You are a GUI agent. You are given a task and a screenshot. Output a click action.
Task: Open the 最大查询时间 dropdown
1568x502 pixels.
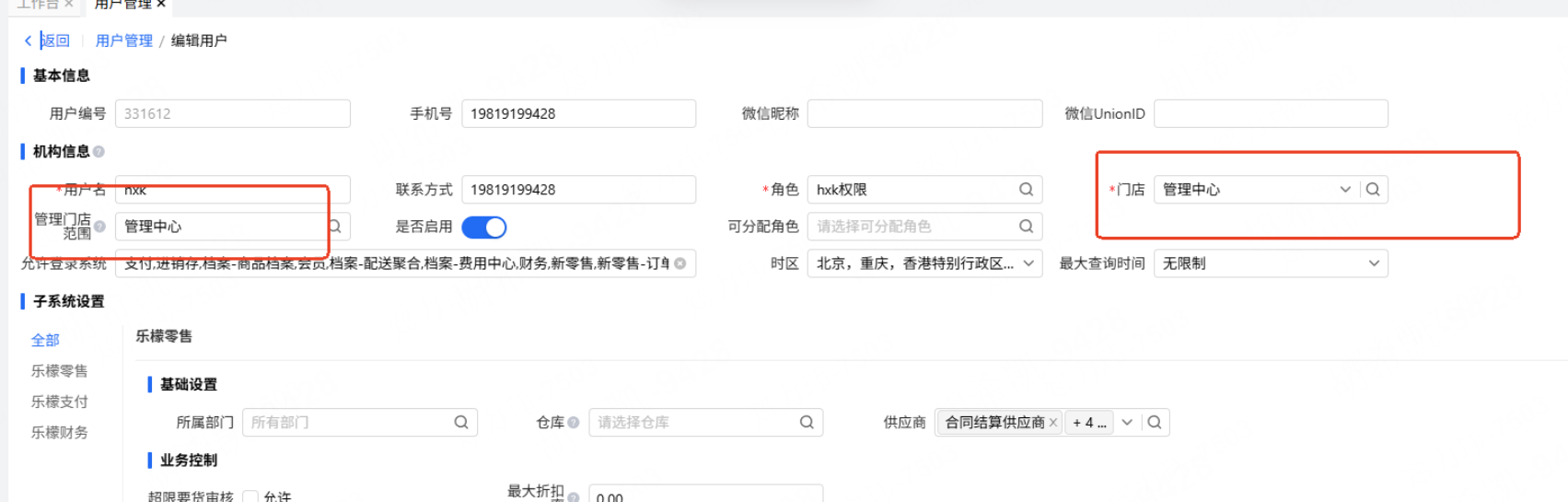pyautogui.click(x=1271, y=263)
